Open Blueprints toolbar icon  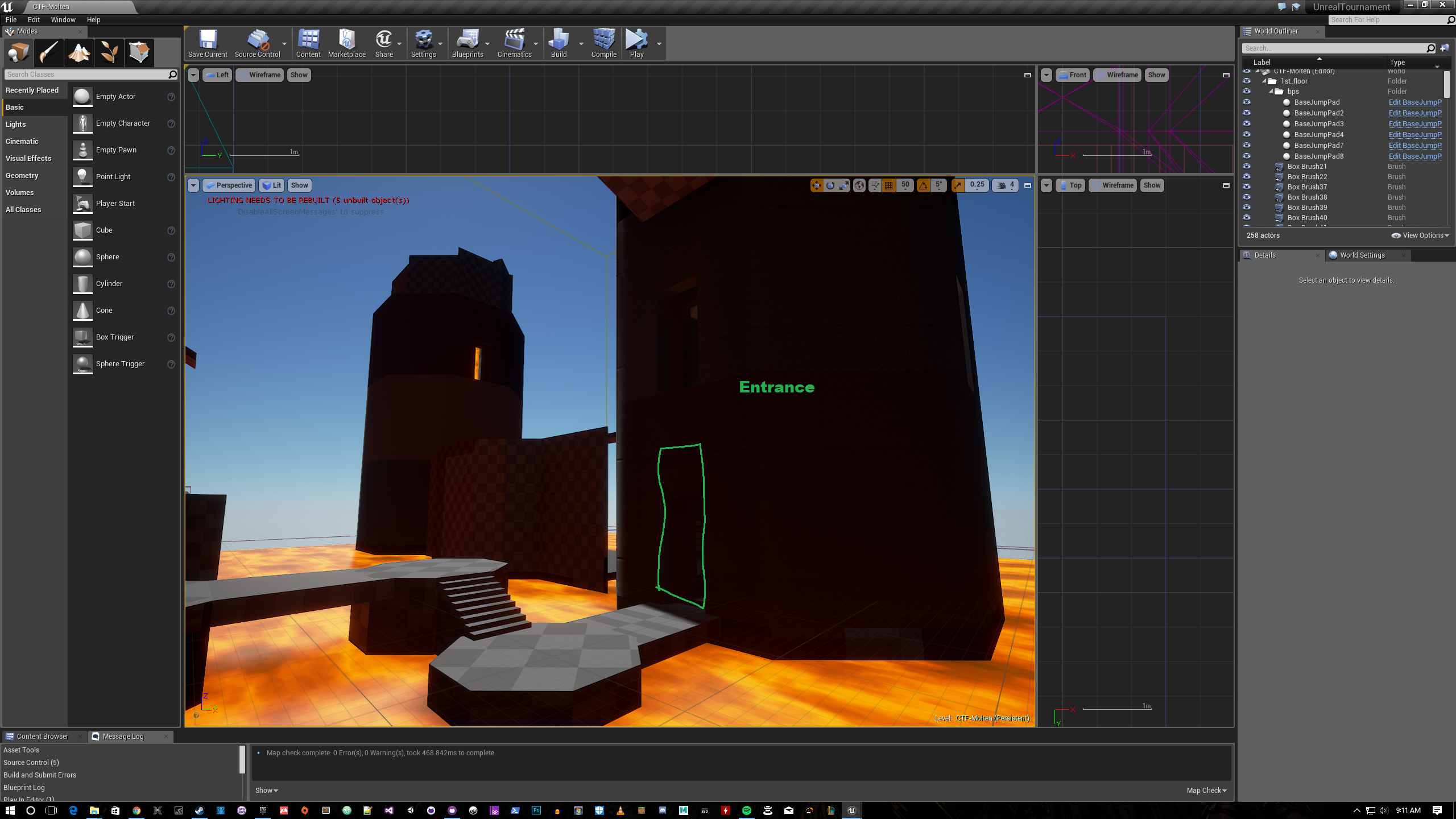tap(468, 44)
